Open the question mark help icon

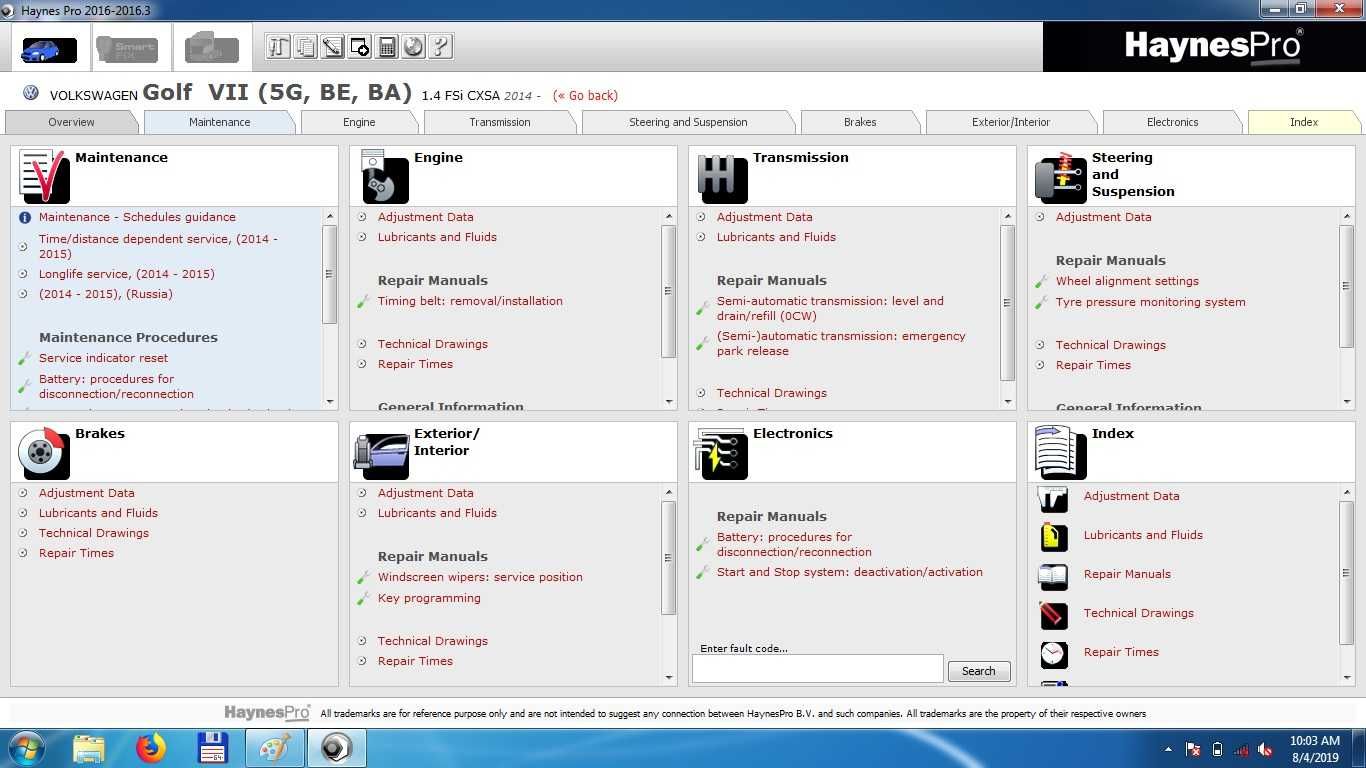pyautogui.click(x=440, y=46)
